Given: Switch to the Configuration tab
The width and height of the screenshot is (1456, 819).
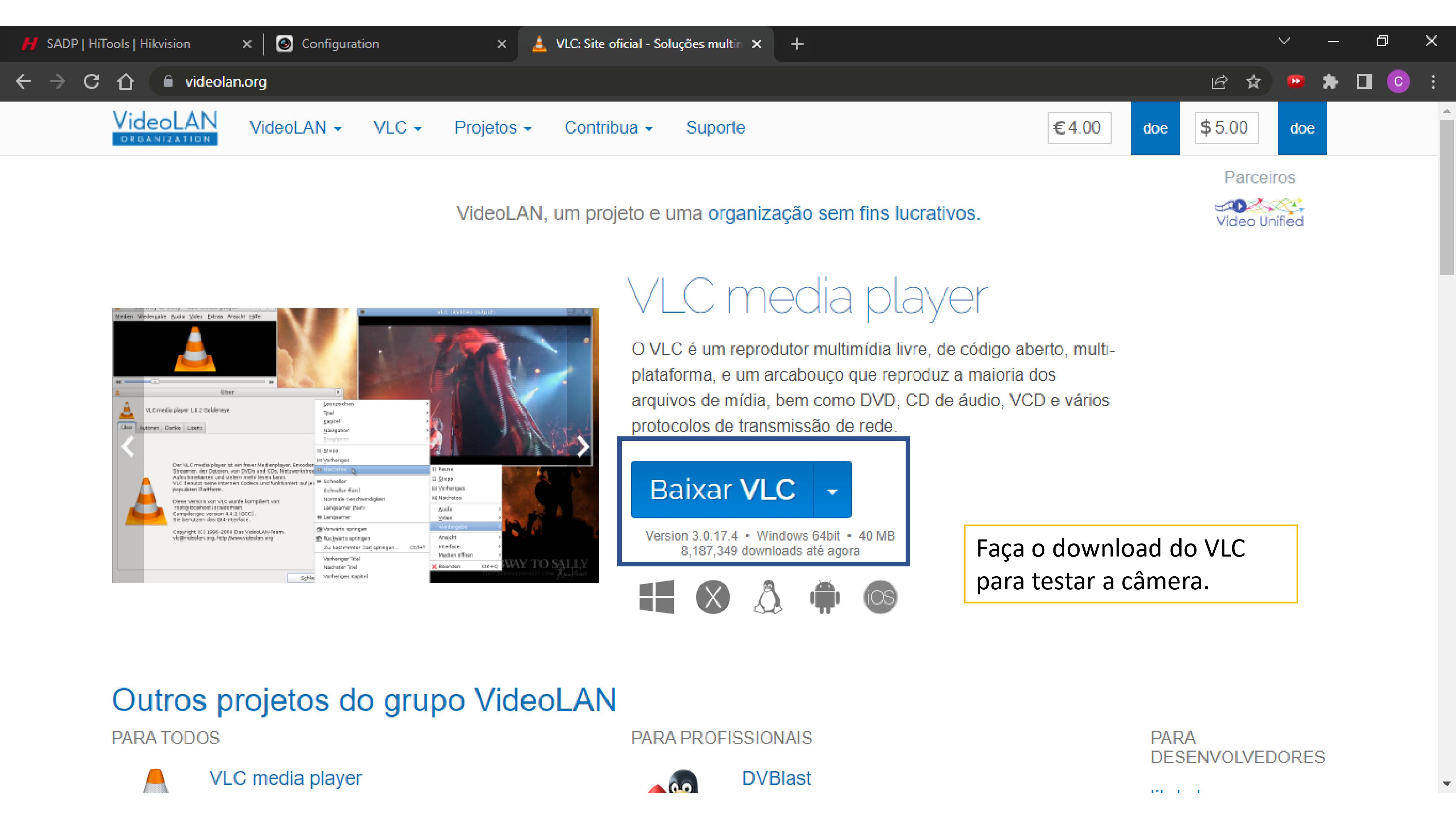Looking at the screenshot, I should [340, 44].
